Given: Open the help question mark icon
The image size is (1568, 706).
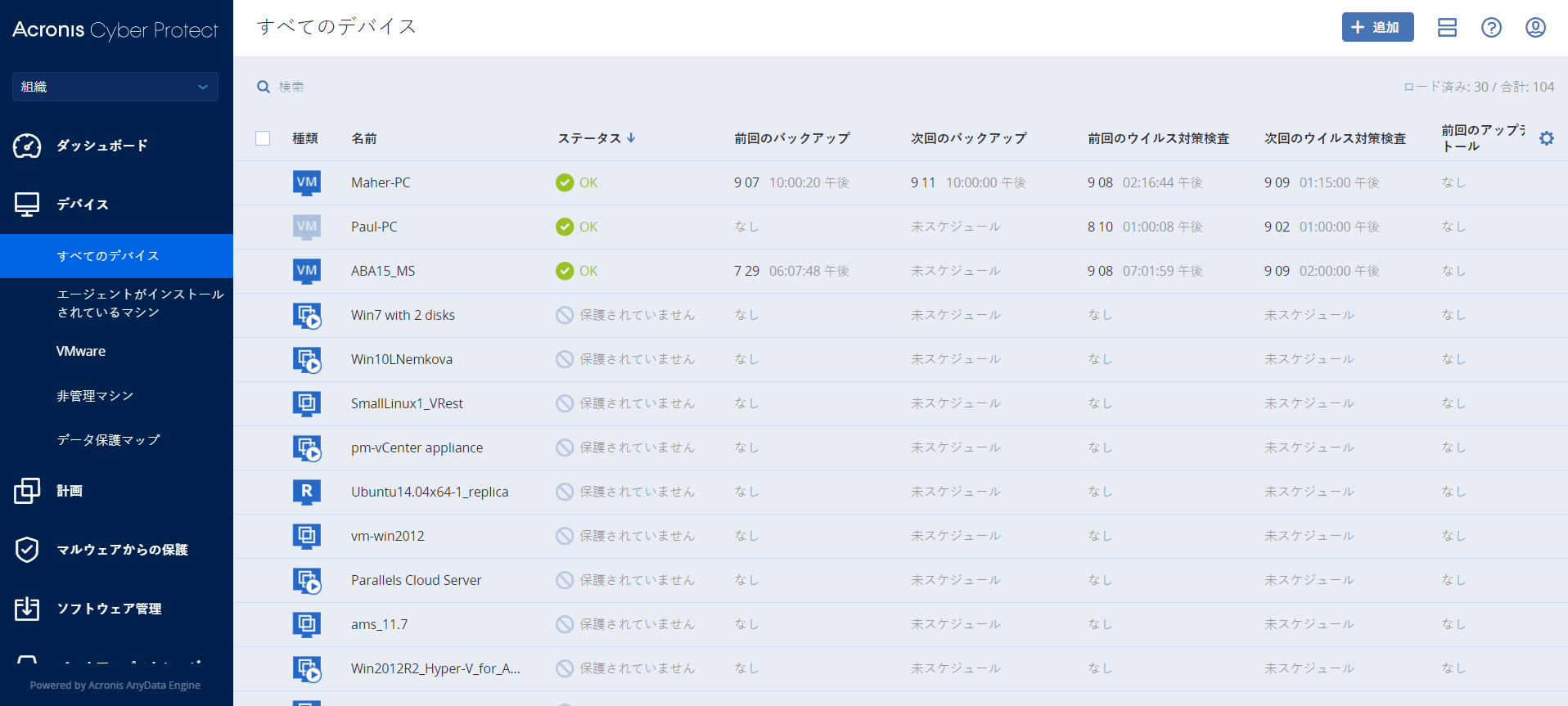Looking at the screenshot, I should (1491, 28).
